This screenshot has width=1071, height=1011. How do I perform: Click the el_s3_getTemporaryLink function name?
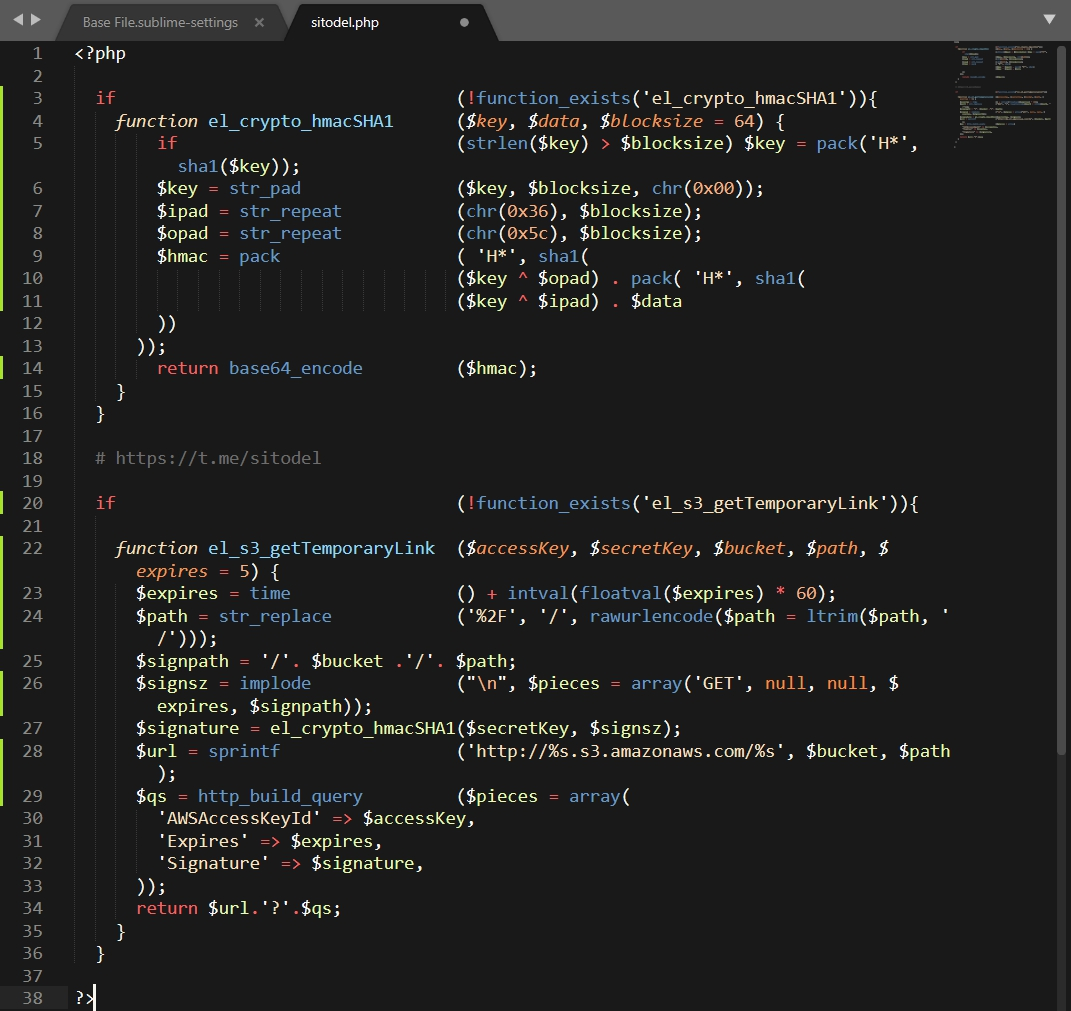[x=321, y=548]
